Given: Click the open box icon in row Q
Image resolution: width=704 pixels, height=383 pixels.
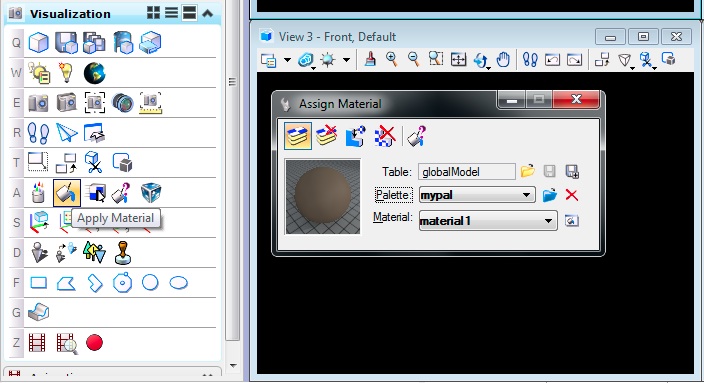Looking at the screenshot, I should (150, 43).
